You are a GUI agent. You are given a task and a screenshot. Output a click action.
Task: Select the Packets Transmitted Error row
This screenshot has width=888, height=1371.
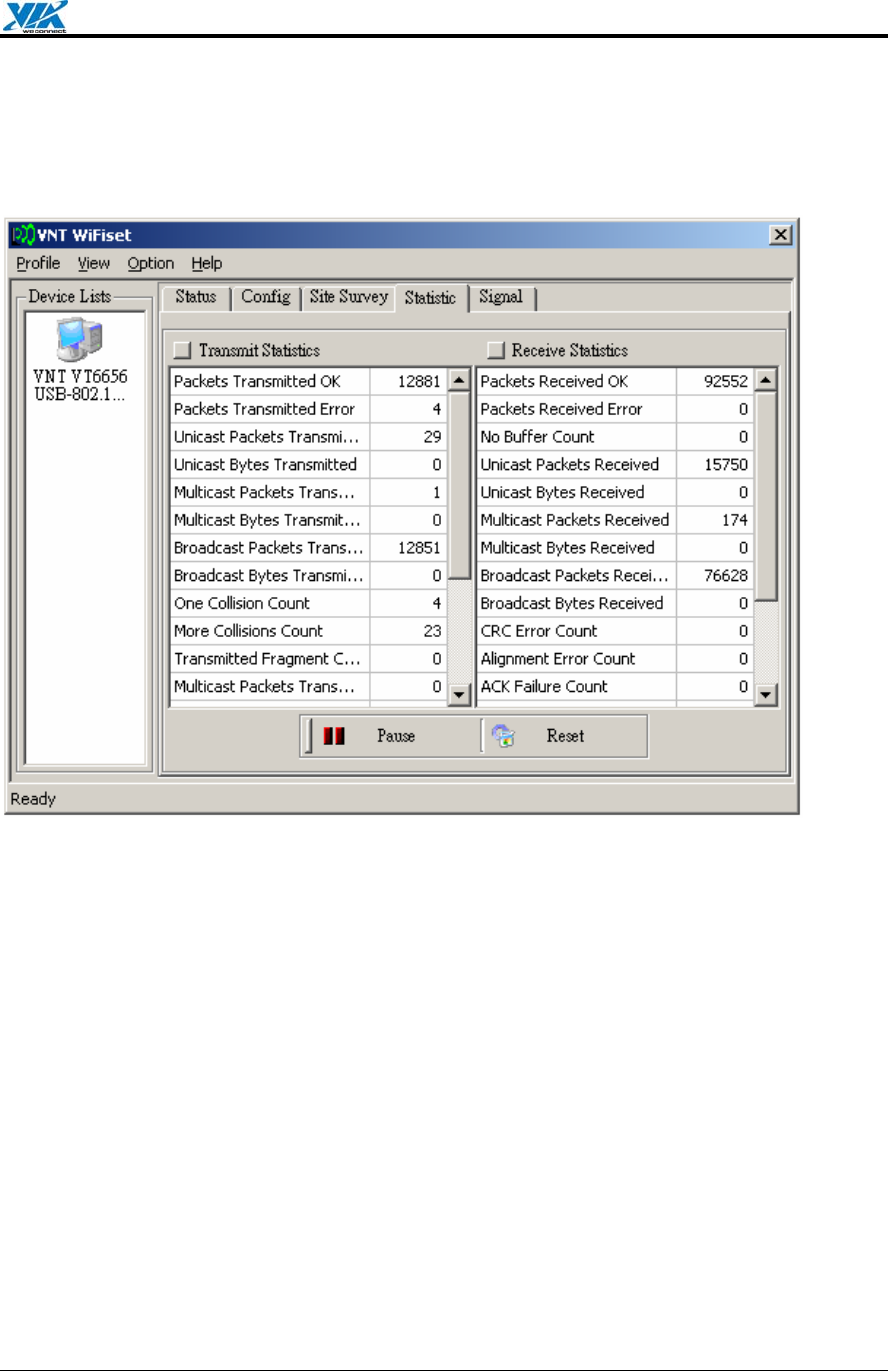click(x=309, y=409)
